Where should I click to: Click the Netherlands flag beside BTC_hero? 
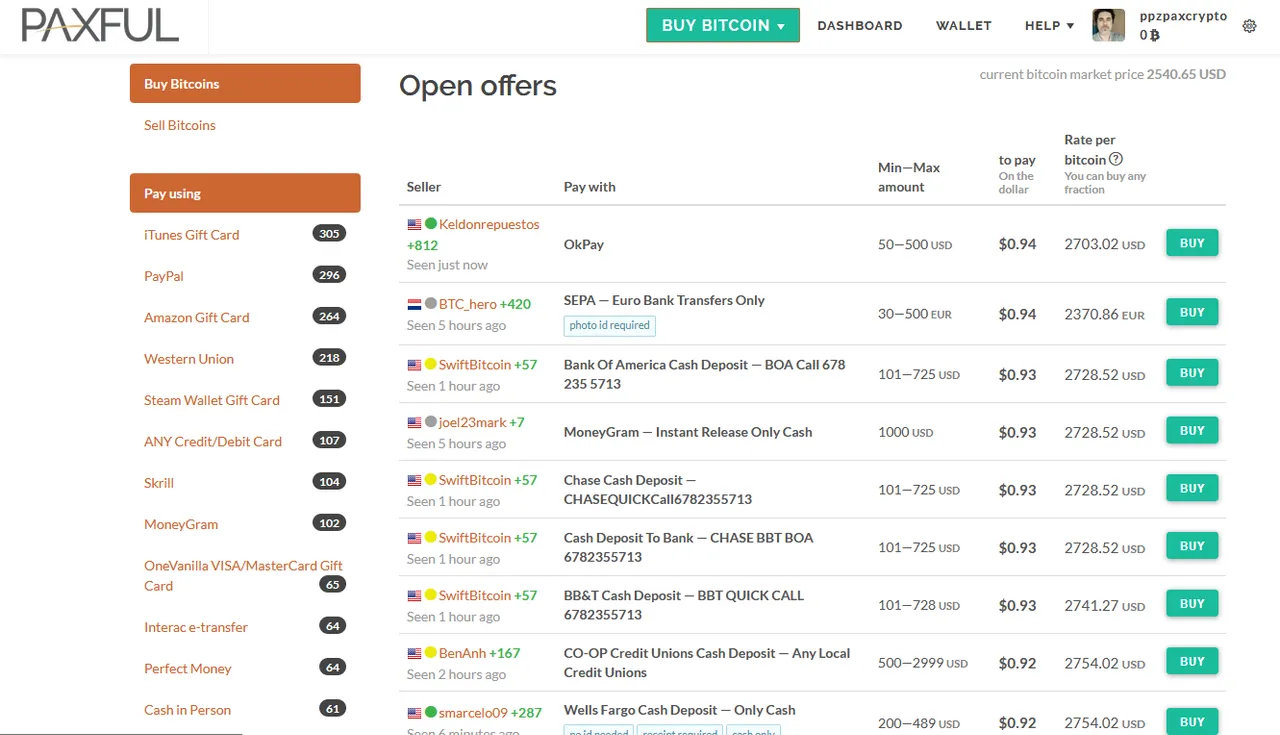(x=414, y=304)
